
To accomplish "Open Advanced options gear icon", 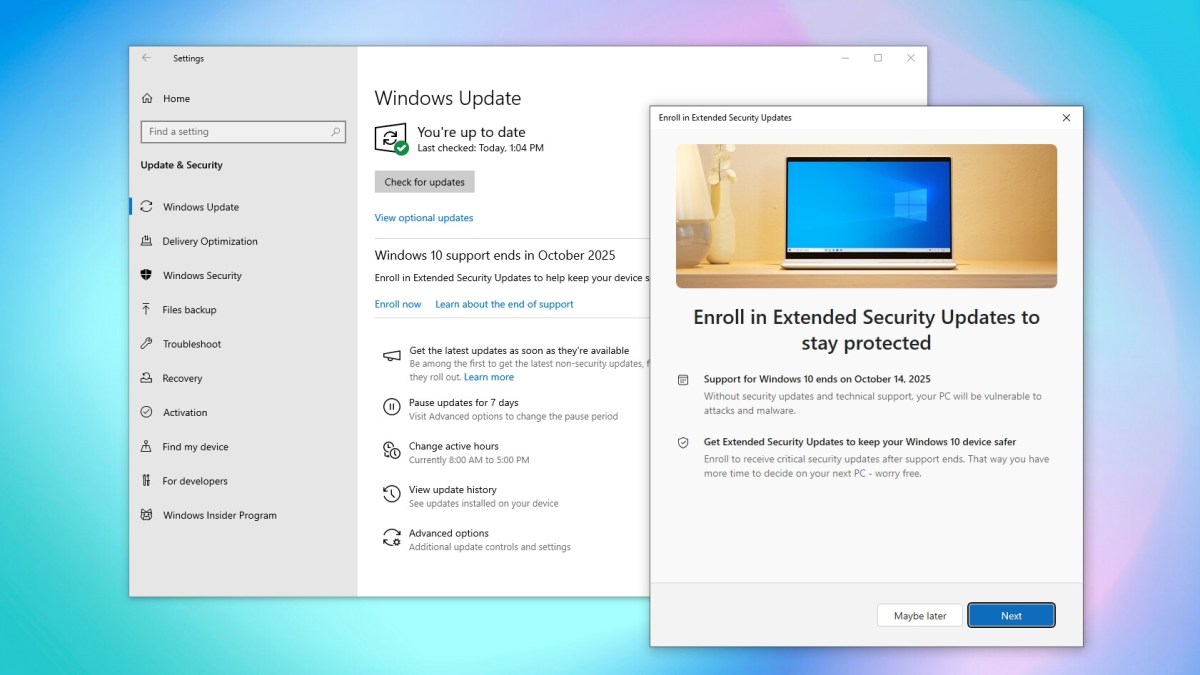I will pos(392,539).
